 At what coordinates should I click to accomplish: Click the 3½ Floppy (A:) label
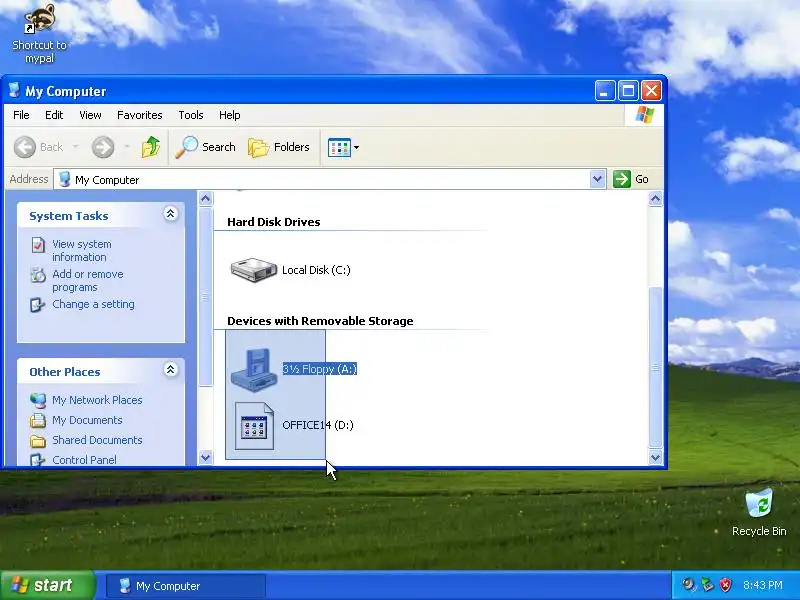pyautogui.click(x=320, y=369)
